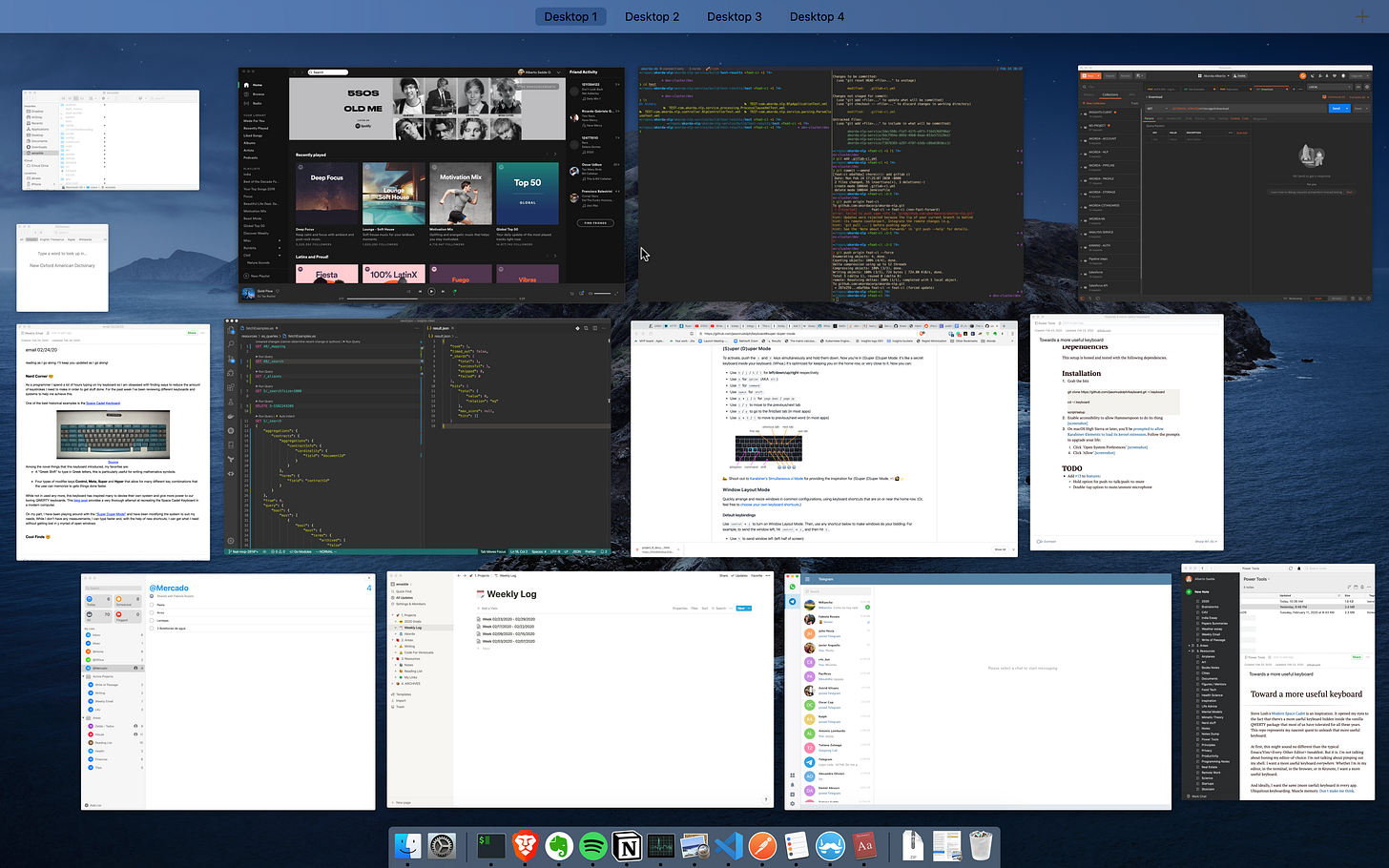Image resolution: width=1389 pixels, height=868 pixels.
Task: Check off the Lentejas reminder circle
Action: [x=153, y=620]
